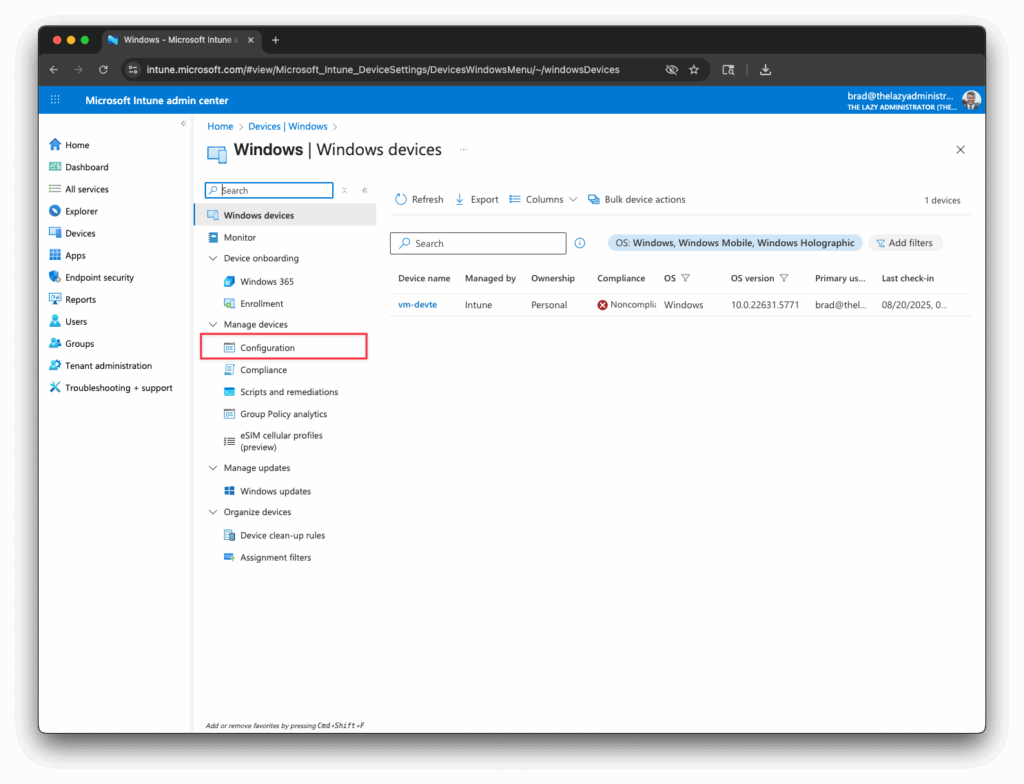The height and width of the screenshot is (784, 1024).
Task: Click inside the device search field
Action: click(478, 243)
